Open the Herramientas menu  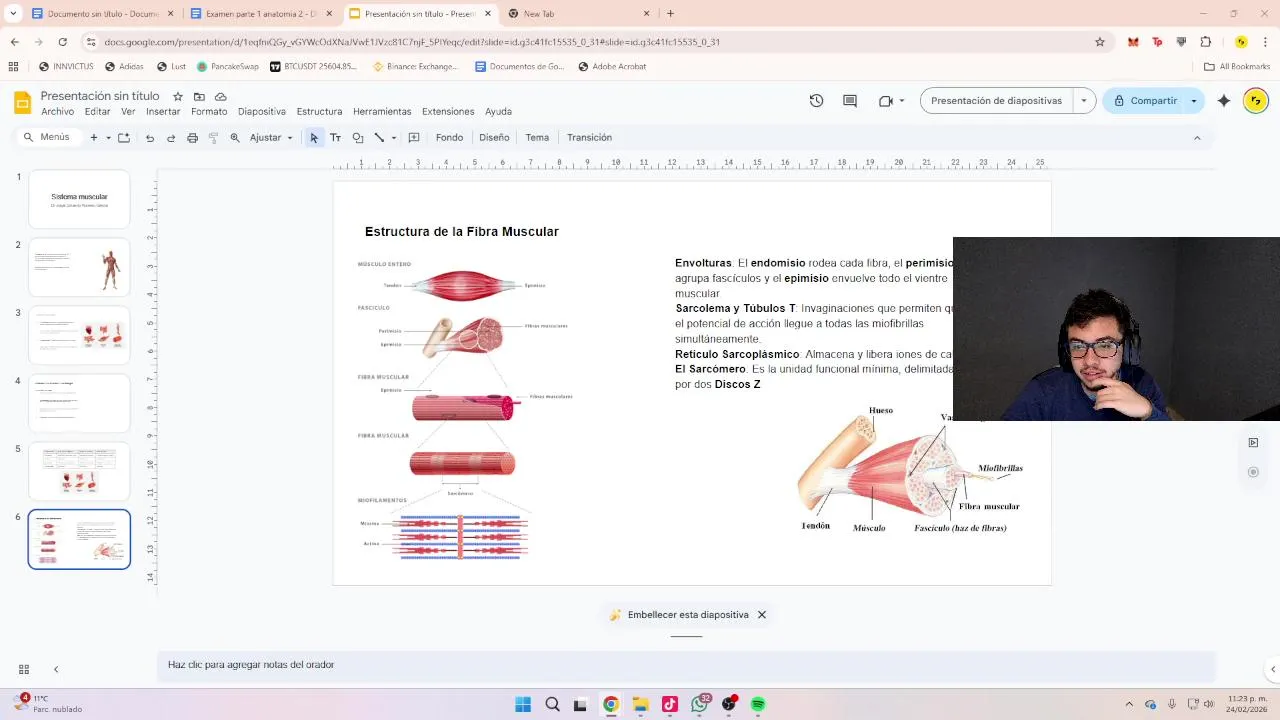pyautogui.click(x=382, y=112)
